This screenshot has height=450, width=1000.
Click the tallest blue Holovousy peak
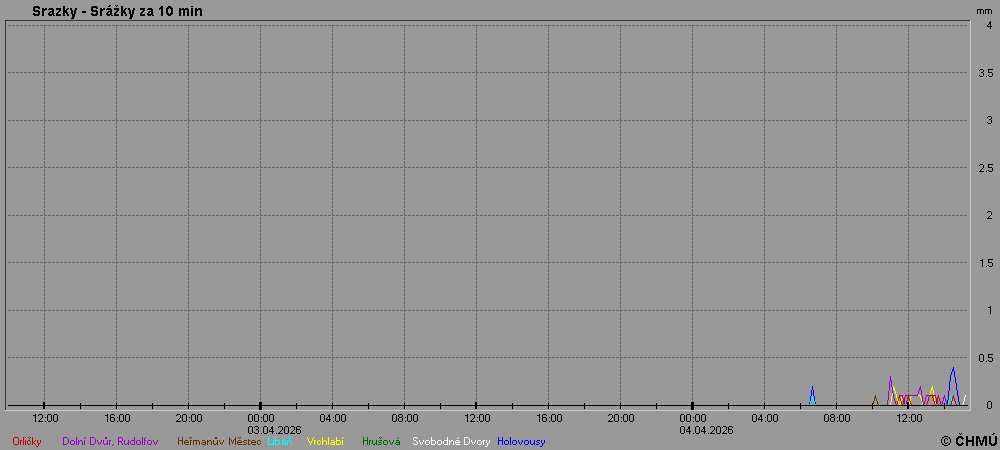(953, 368)
